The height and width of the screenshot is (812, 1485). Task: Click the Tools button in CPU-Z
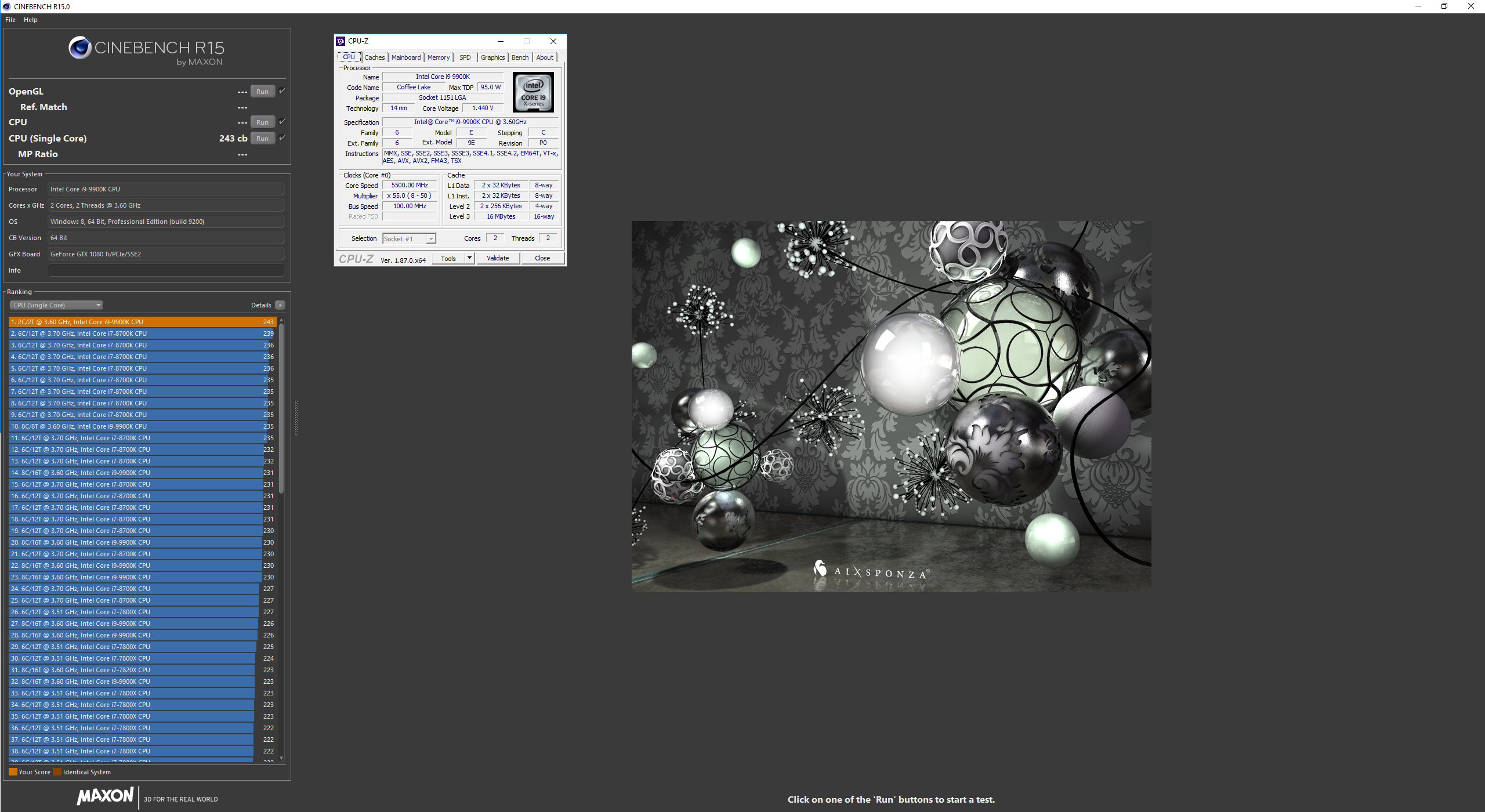(448, 259)
